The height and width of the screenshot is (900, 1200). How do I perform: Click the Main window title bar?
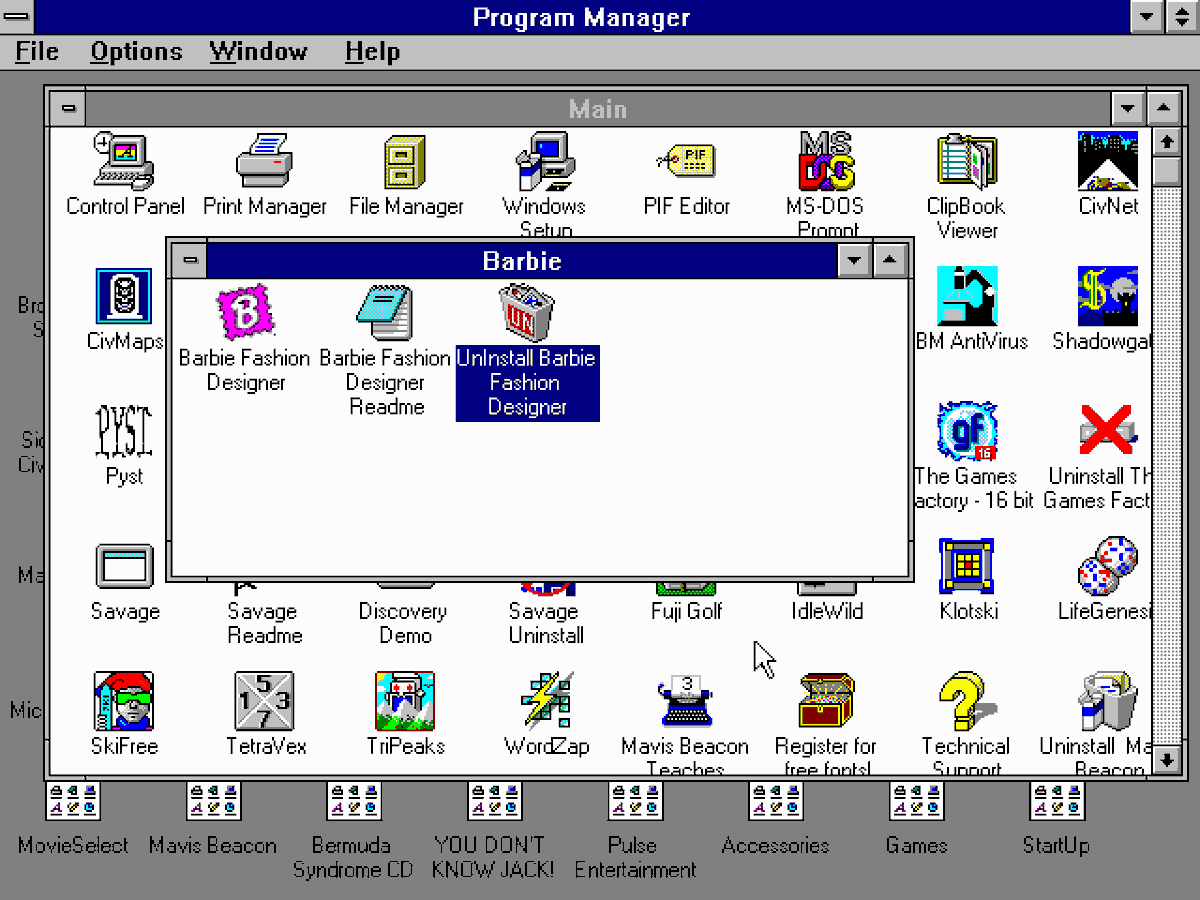tap(598, 108)
